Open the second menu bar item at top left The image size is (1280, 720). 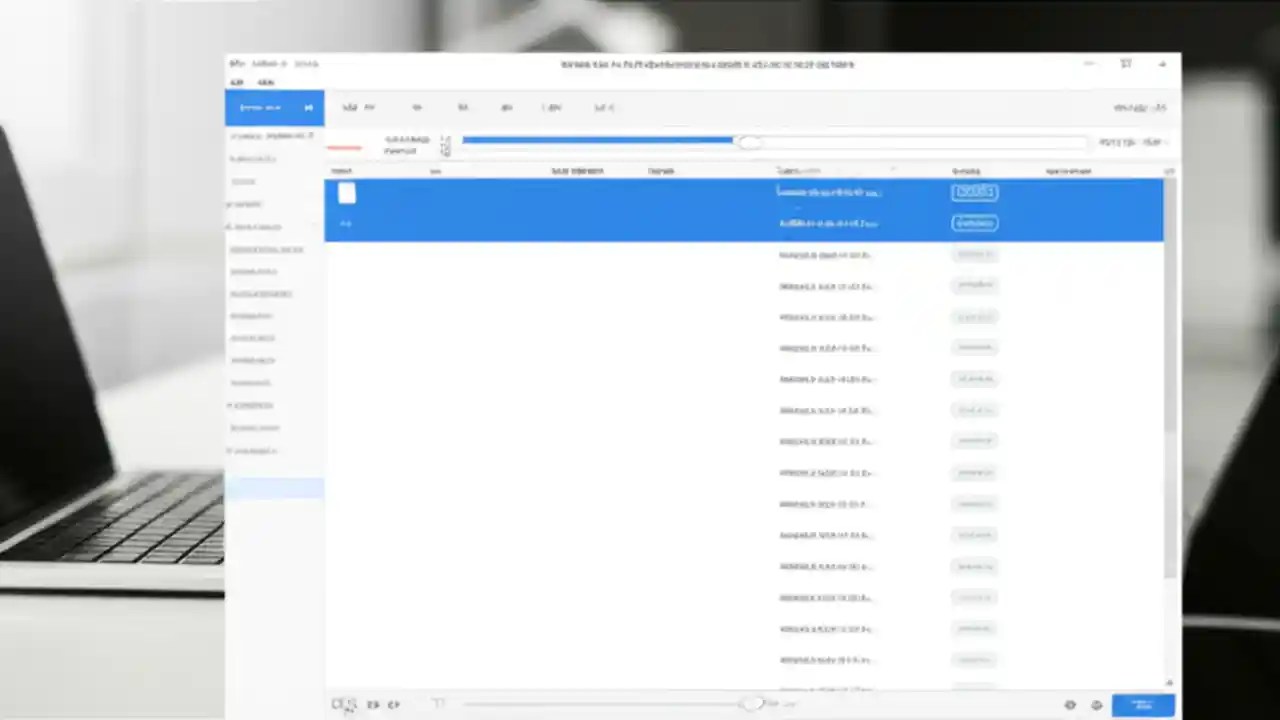[264, 82]
